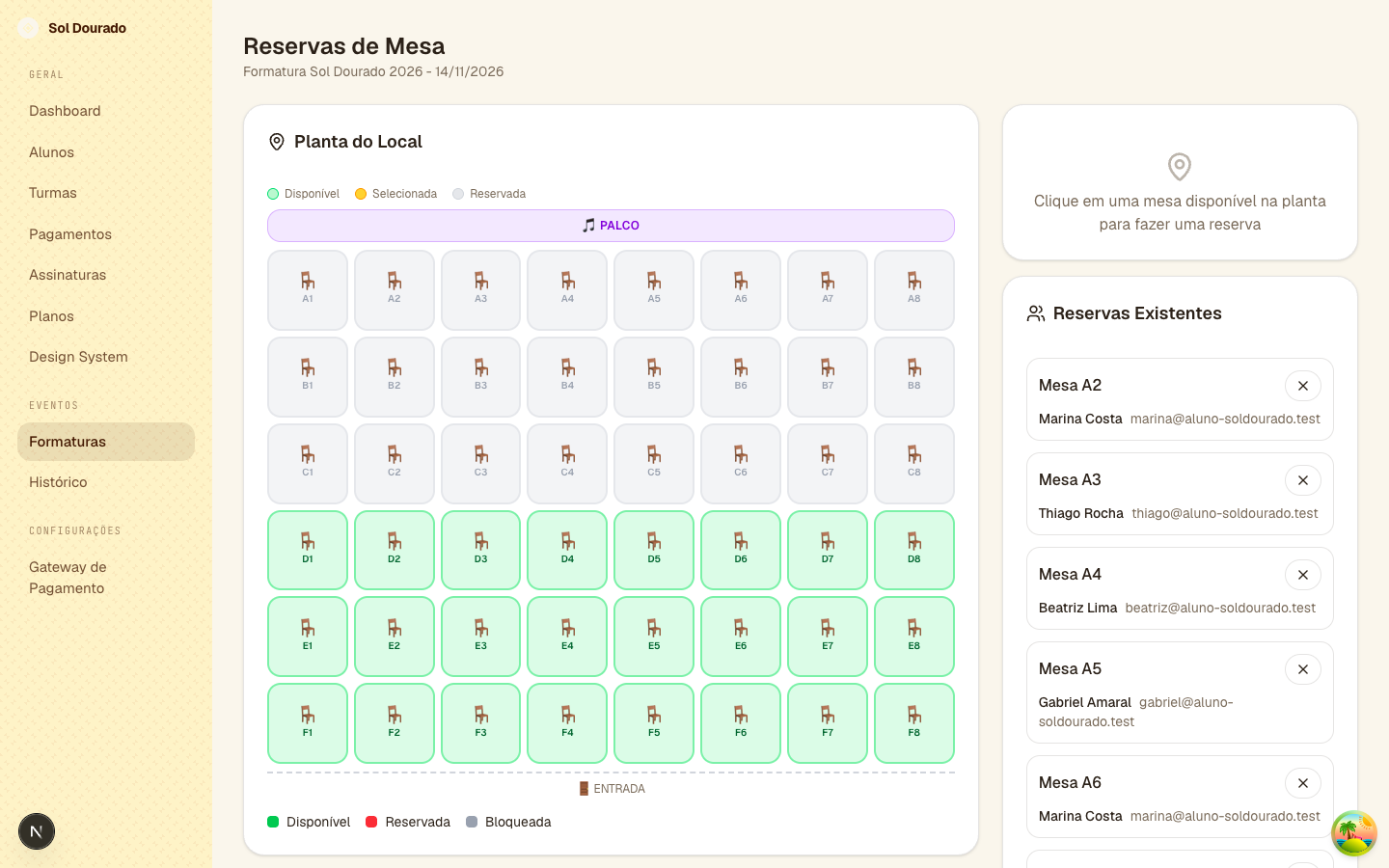Select available table D4
Viewport: 1389px width, 868px height.
pyautogui.click(x=567, y=550)
